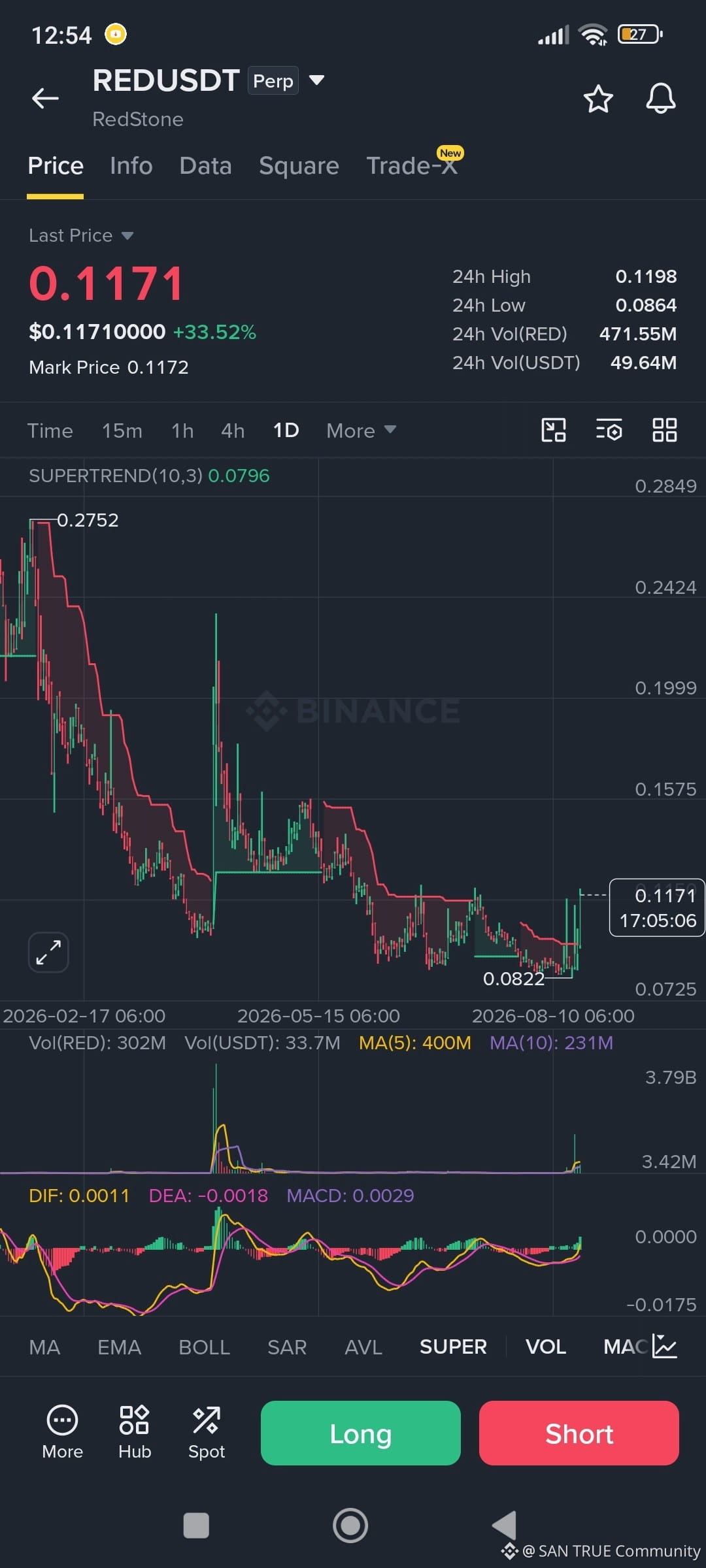
Task: Tap the MA(5): 400M volume label
Action: (415, 1043)
